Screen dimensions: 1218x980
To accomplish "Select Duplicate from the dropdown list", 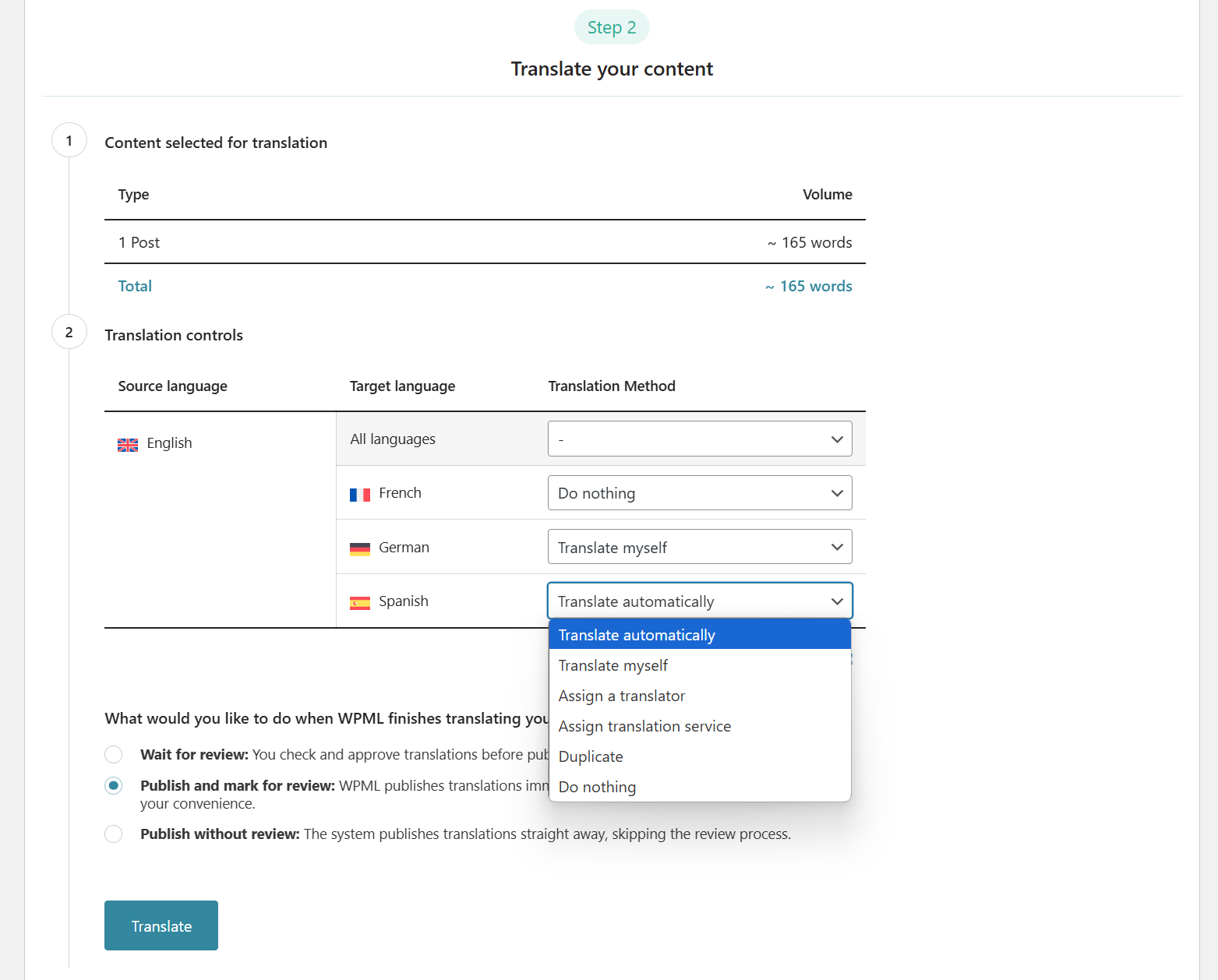I will tap(700, 756).
